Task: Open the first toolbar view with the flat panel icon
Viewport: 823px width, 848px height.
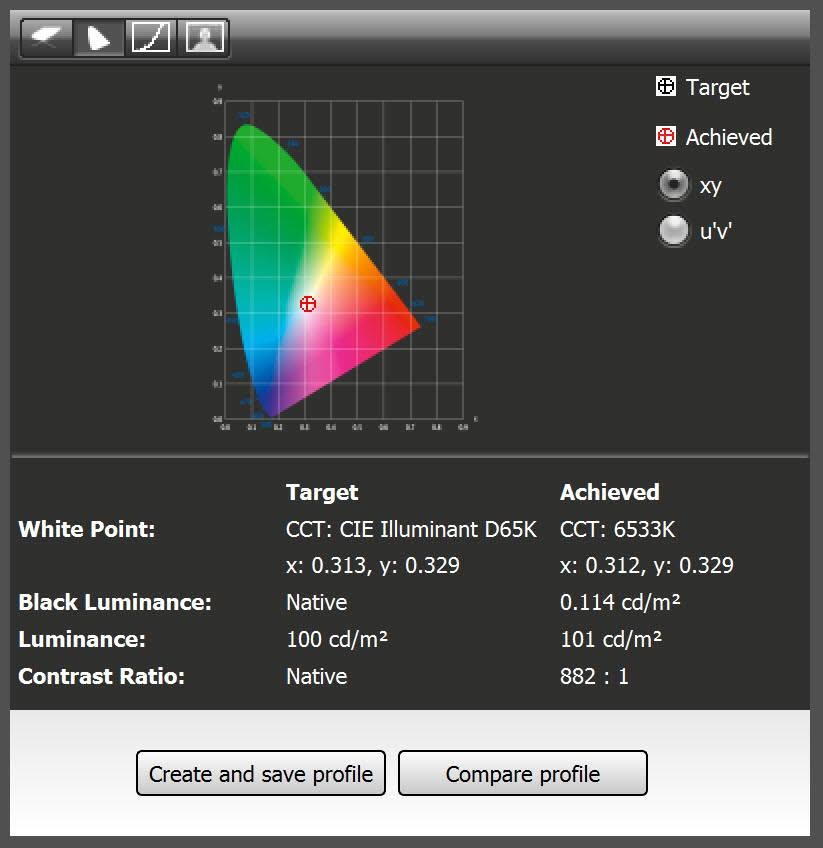Action: 46,38
